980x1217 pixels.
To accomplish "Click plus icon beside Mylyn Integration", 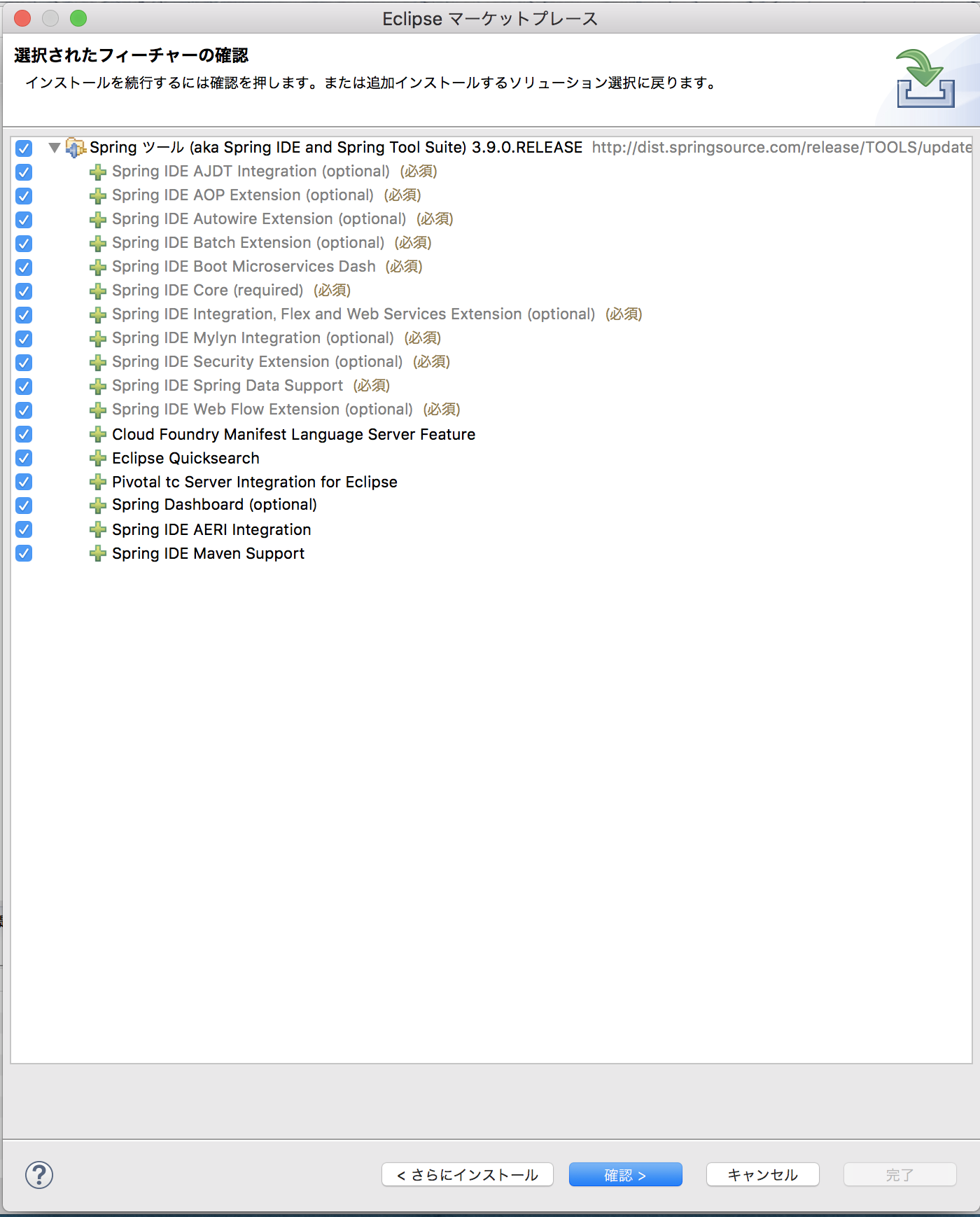I will coord(98,338).
